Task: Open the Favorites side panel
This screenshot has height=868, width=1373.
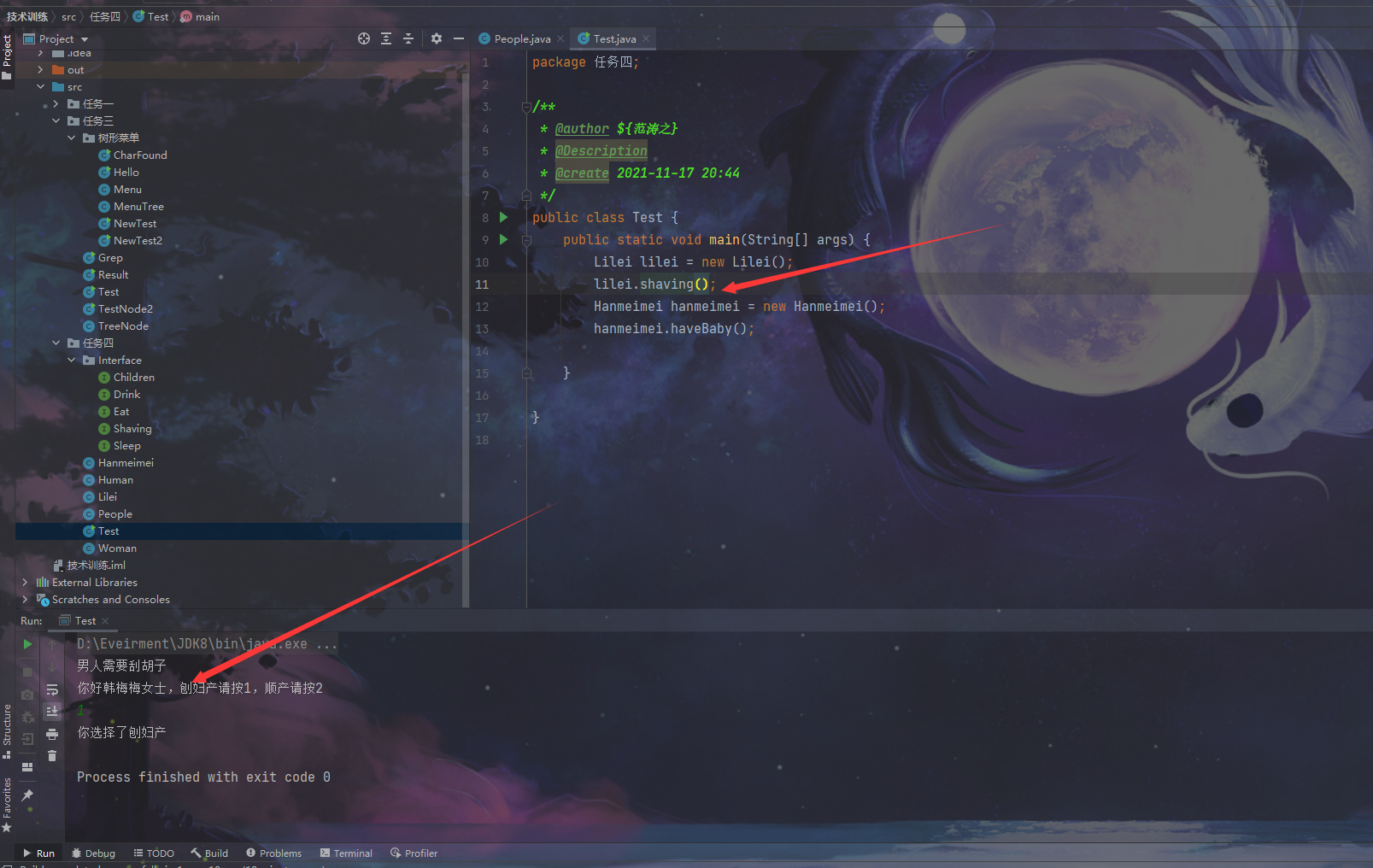Action: (x=7, y=805)
